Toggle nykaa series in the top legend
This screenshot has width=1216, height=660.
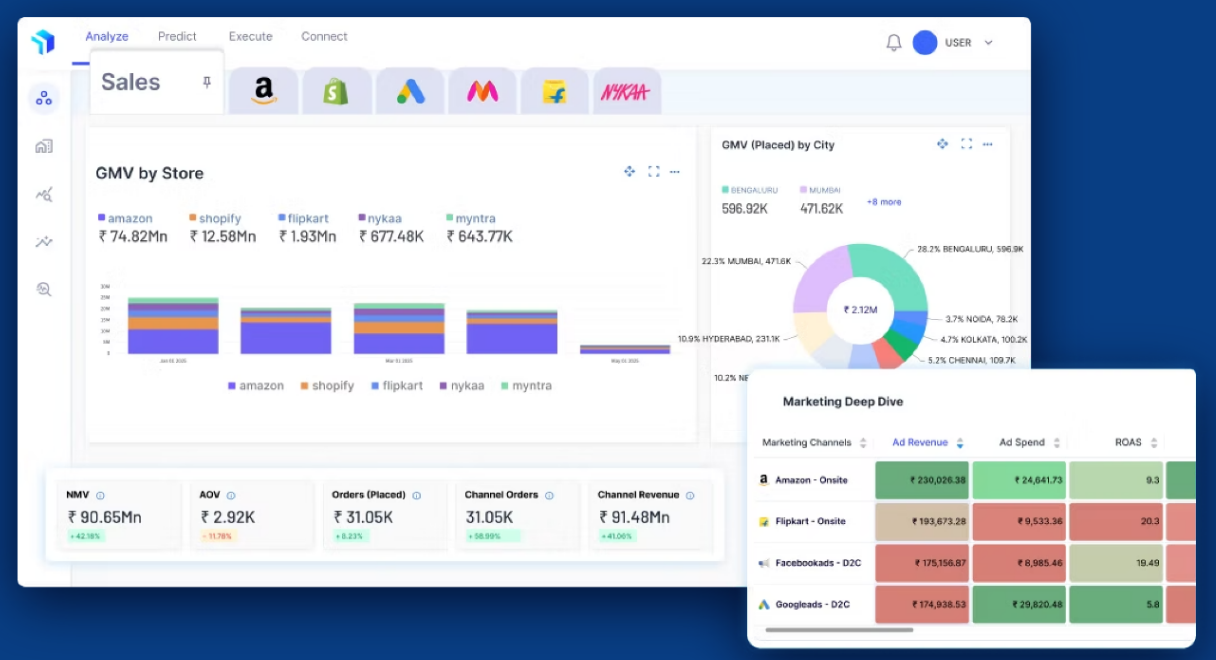point(380,218)
